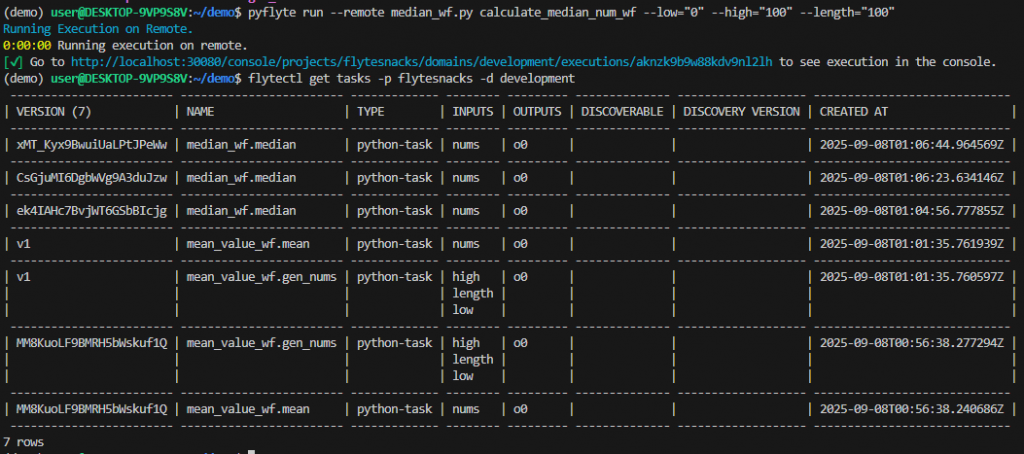Viewport: 1024px width, 454px height.
Task: Select version ek4IAHc7BvjWT6GSbBIcjg
Action: click(91, 211)
